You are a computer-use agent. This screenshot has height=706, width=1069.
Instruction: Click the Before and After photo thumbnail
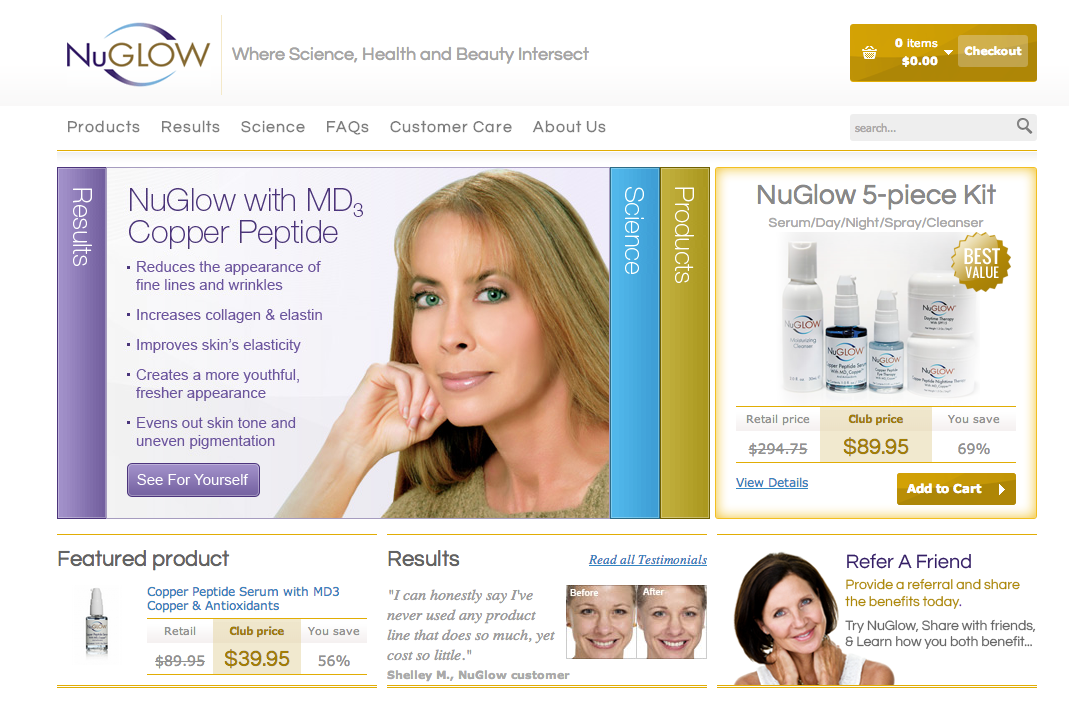click(637, 621)
